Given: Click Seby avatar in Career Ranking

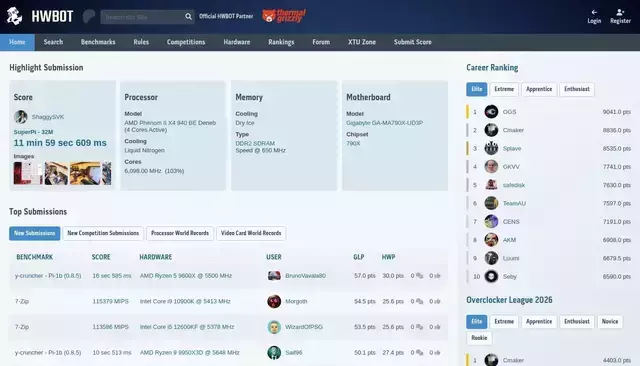Looking at the screenshot, I should (x=491, y=277).
